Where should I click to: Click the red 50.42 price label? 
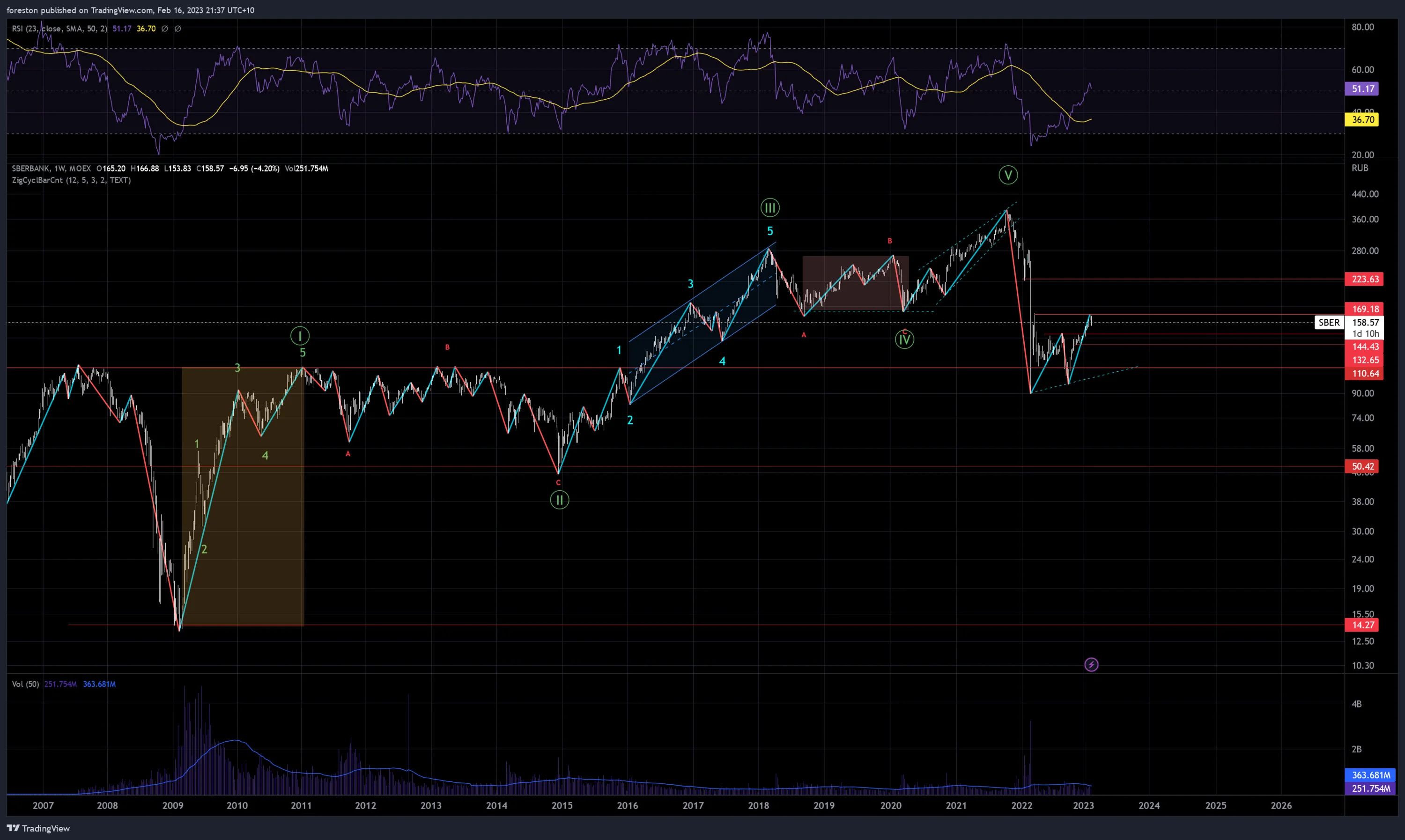1362,466
